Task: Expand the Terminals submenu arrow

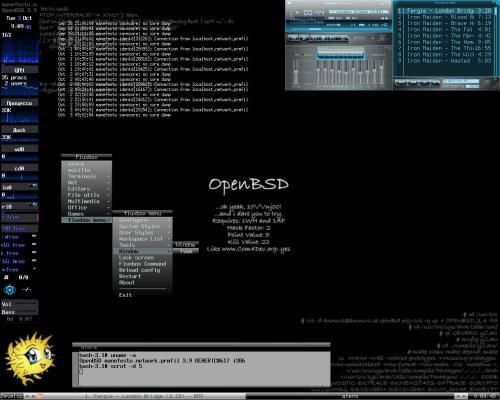Action: tap(108, 176)
